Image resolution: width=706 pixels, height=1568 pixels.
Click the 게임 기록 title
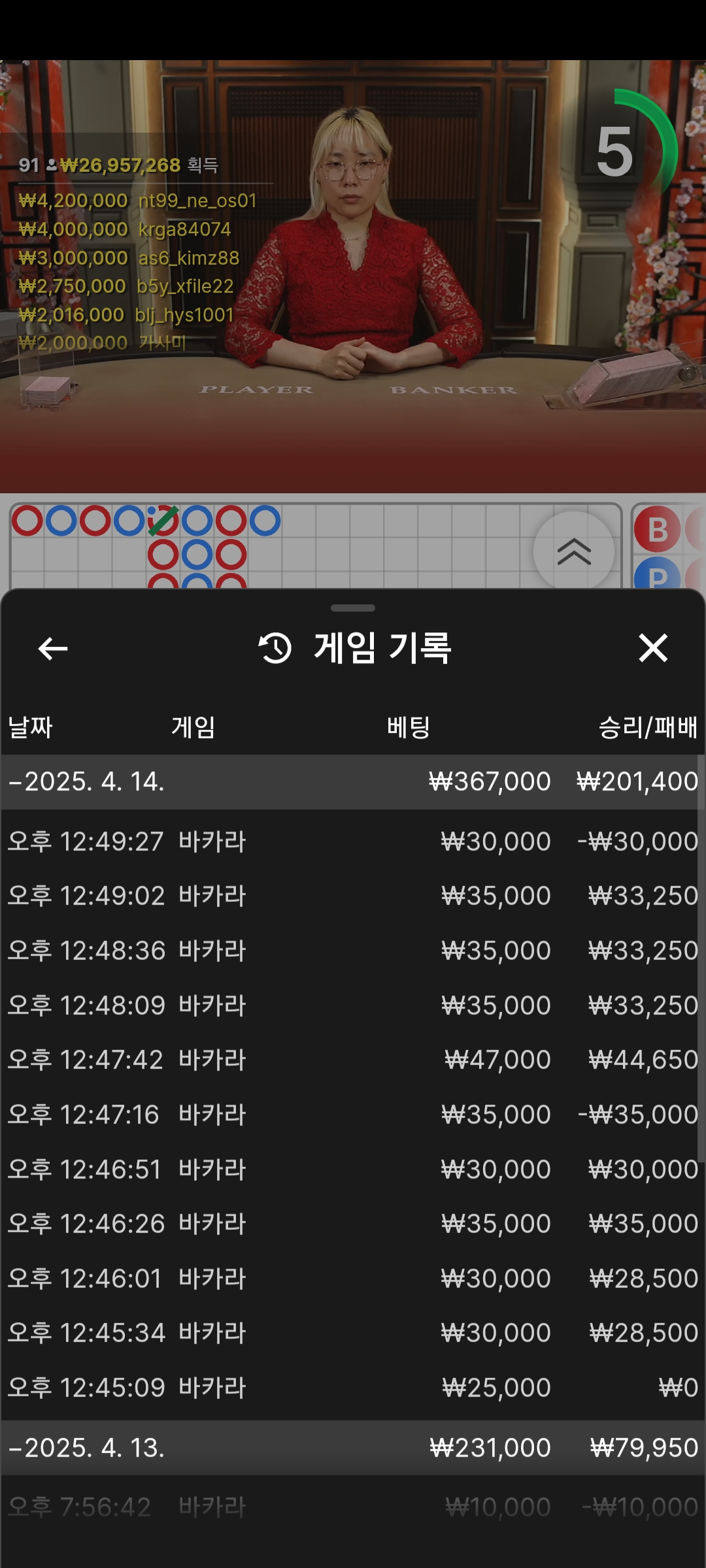pos(382,648)
